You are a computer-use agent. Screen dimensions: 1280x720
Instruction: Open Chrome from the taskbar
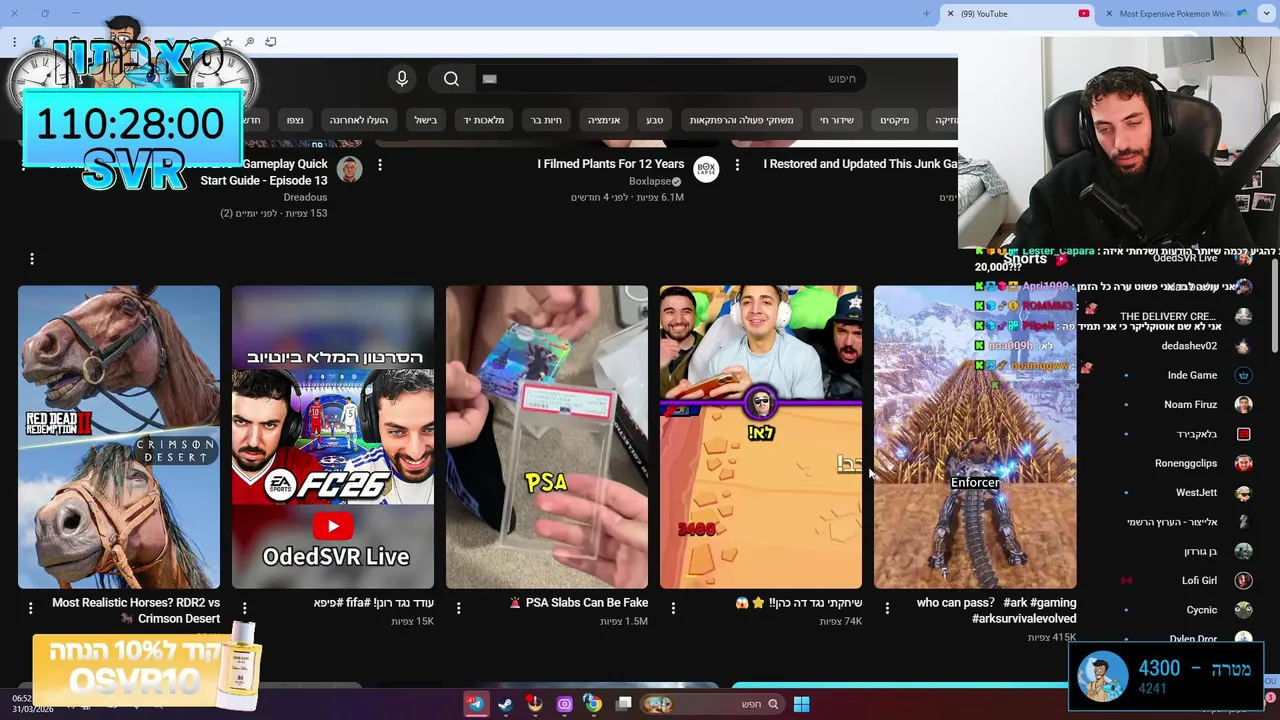click(x=593, y=704)
